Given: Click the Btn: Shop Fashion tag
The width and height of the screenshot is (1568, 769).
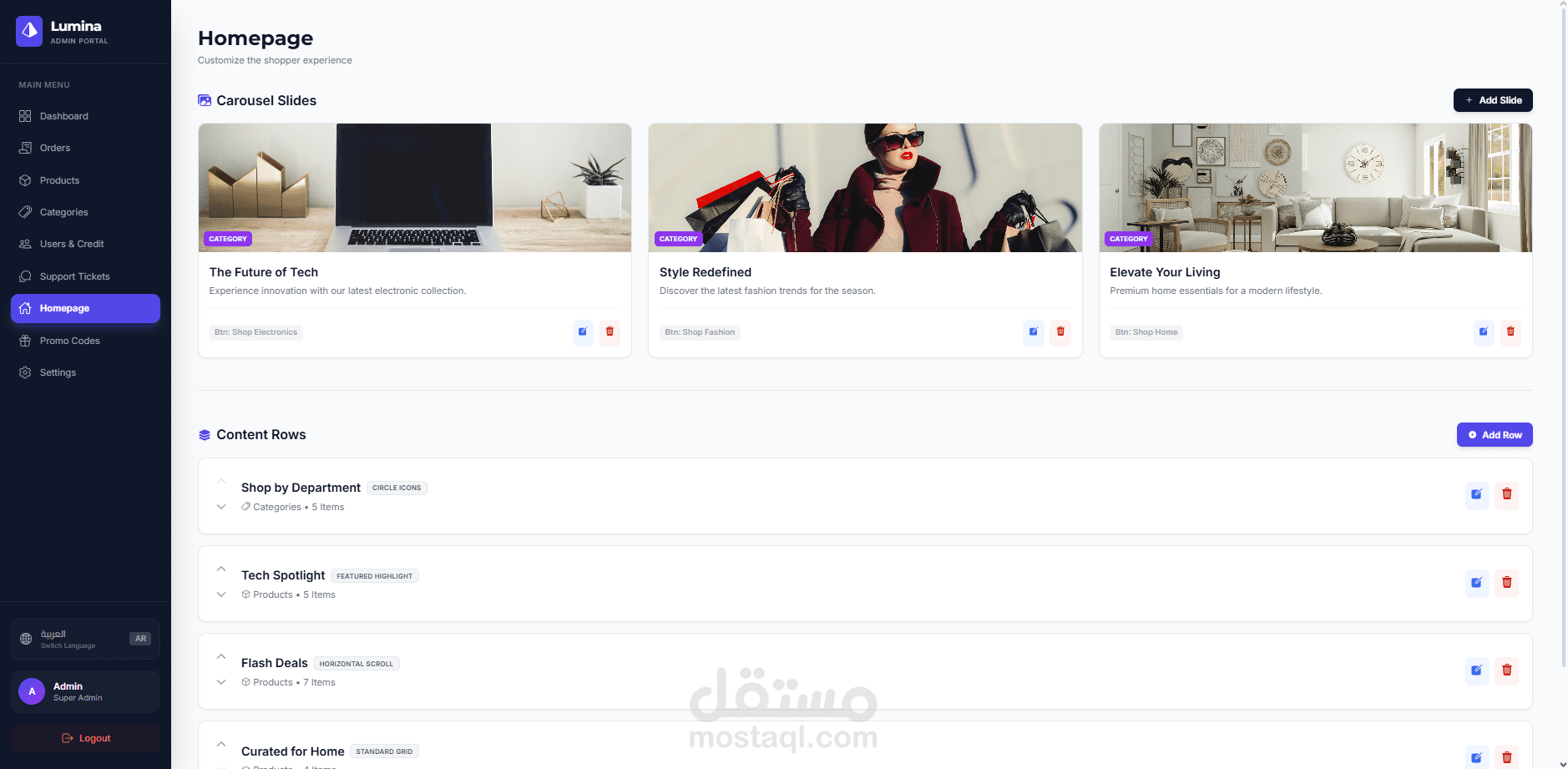Looking at the screenshot, I should [700, 332].
